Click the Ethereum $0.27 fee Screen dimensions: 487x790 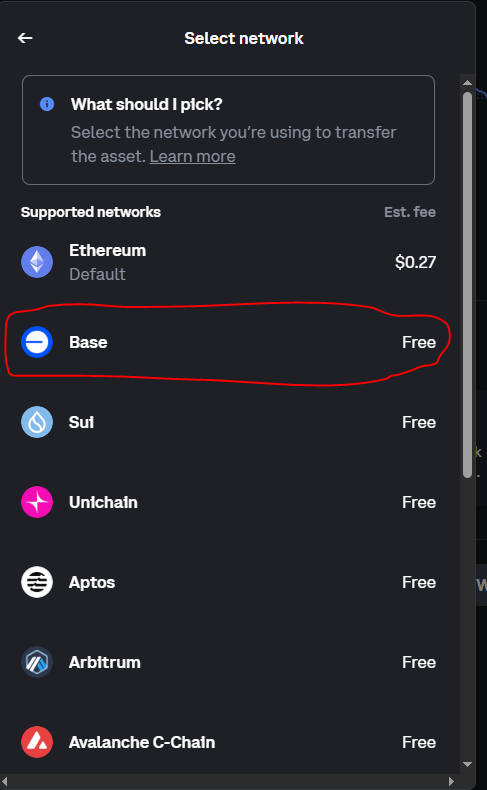tap(415, 262)
